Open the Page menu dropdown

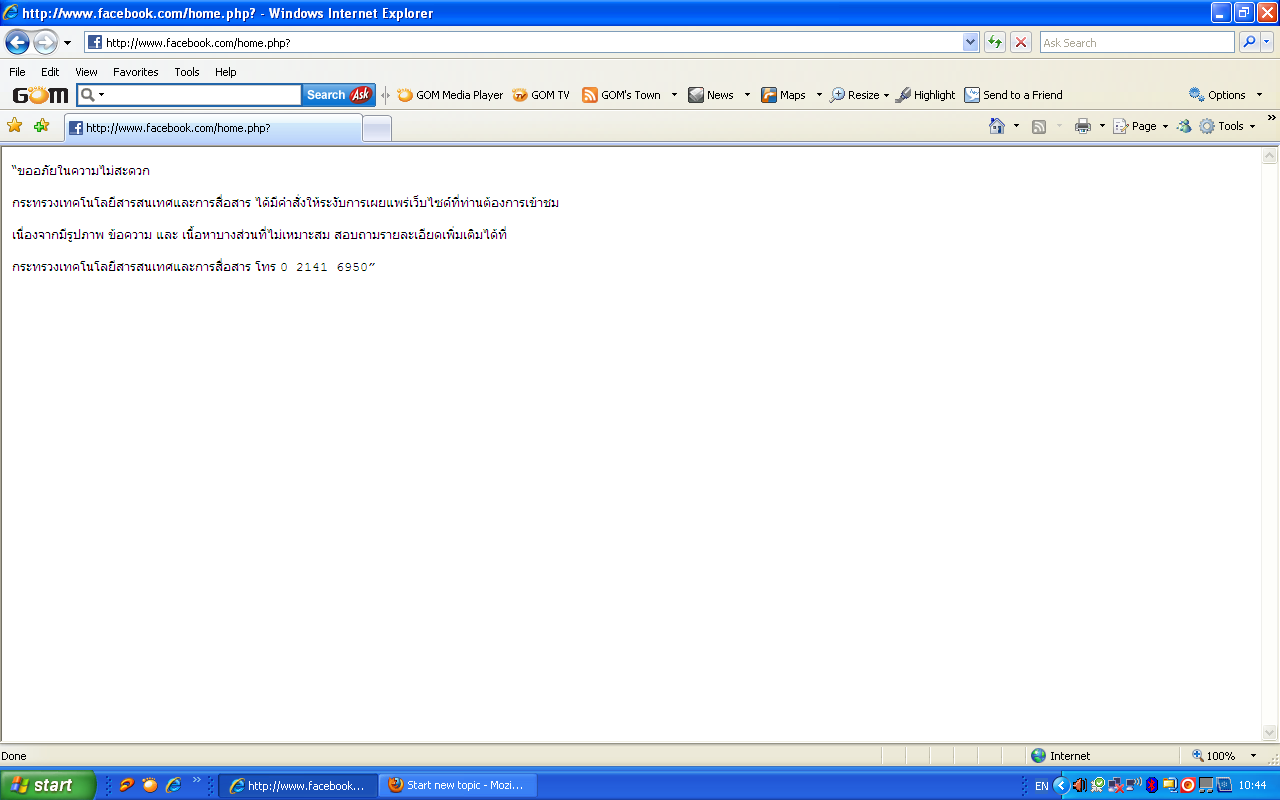point(1142,126)
